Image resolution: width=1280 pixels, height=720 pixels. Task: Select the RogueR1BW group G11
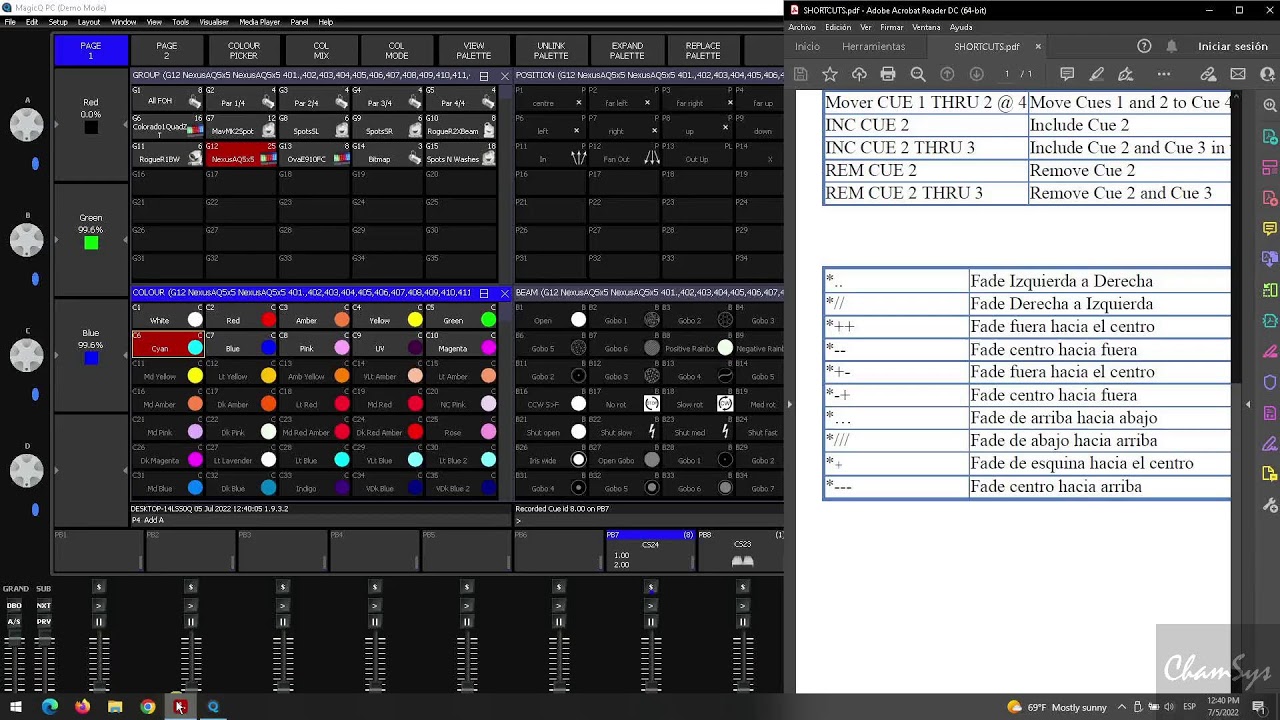coord(168,154)
